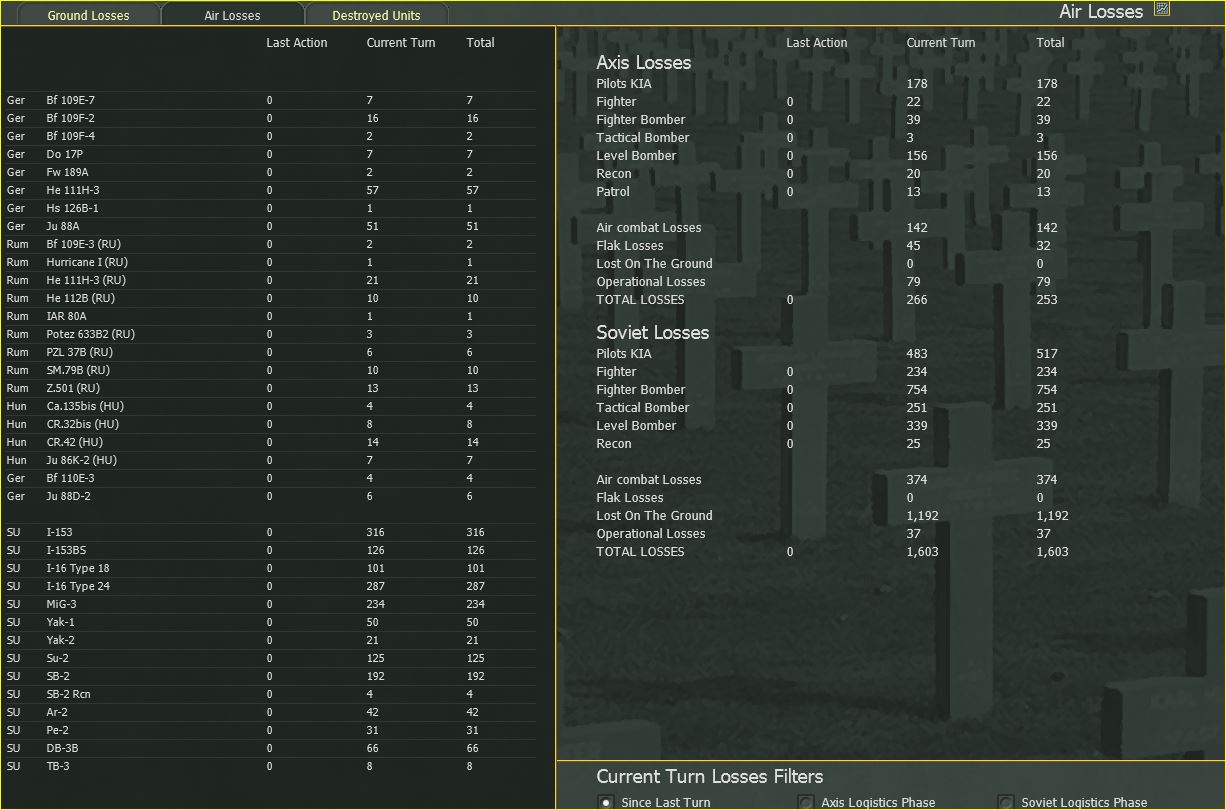Click the Axis Losses heading
Image resolution: width=1226 pixels, height=810 pixels.
pyautogui.click(x=643, y=62)
